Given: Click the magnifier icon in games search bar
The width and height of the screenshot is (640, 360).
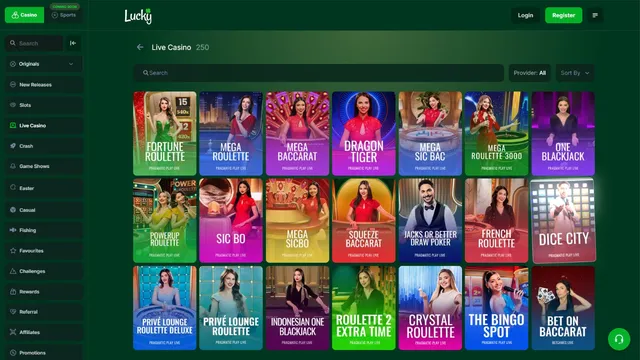Looking at the screenshot, I should pyautogui.click(x=145, y=73).
